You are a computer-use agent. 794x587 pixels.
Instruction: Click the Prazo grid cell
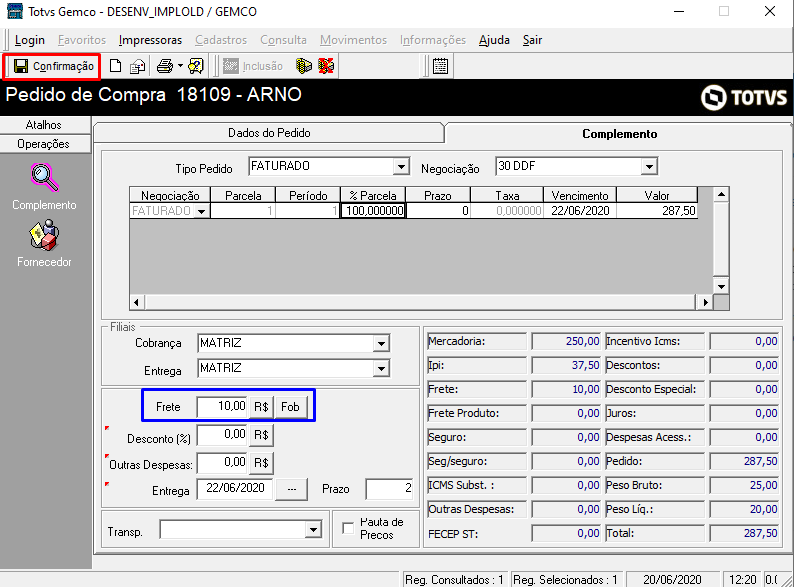[x=438, y=211]
